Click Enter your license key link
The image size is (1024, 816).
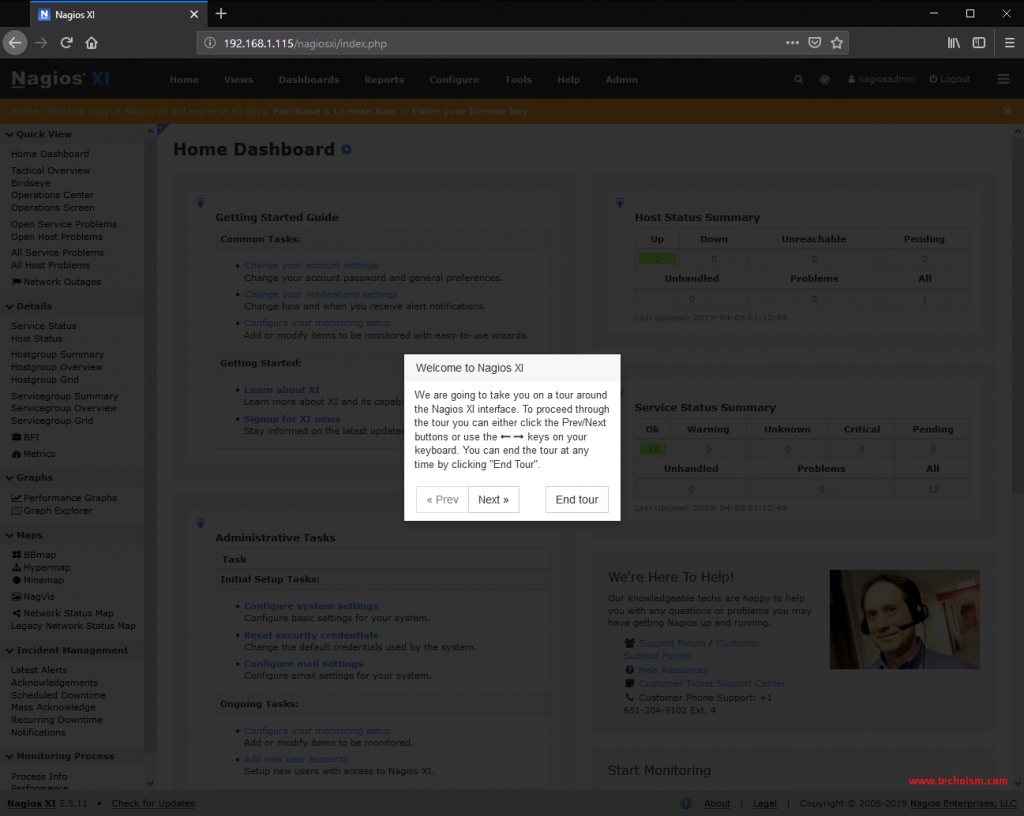pyautogui.click(x=470, y=111)
